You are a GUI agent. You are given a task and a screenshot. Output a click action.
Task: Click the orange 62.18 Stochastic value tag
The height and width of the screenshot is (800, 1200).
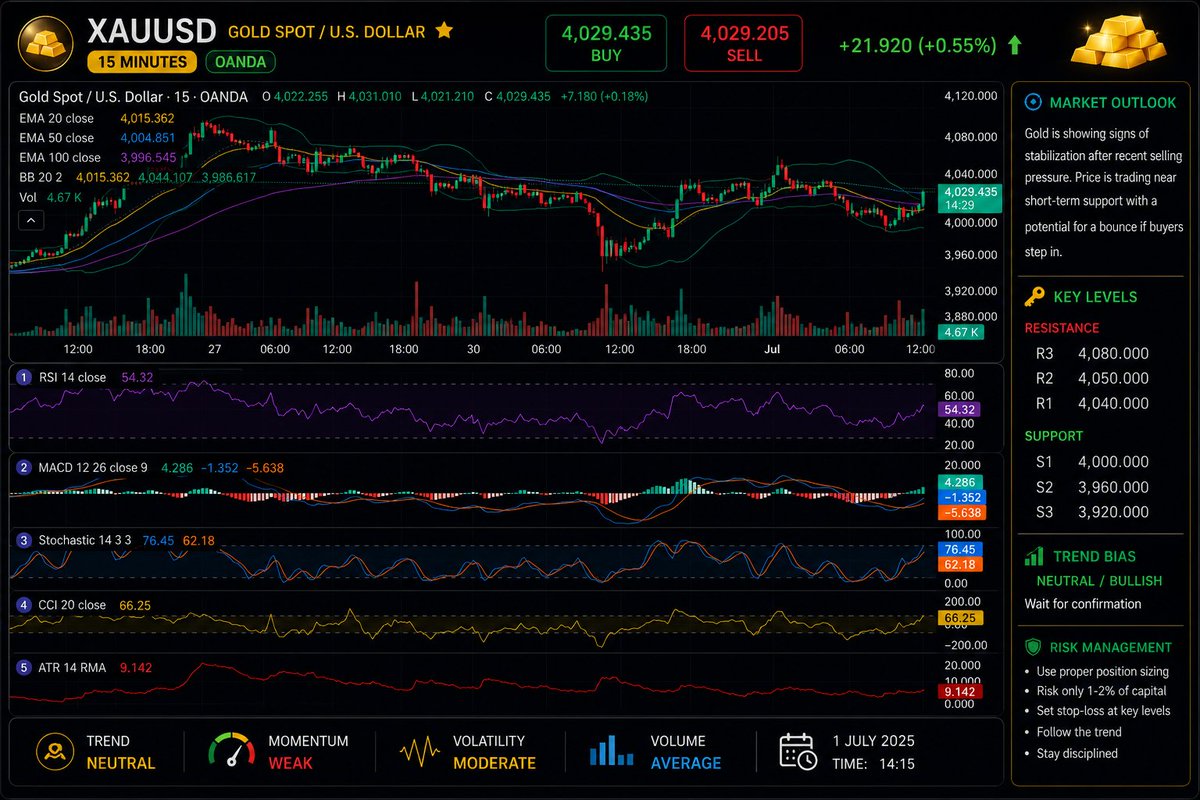pyautogui.click(x=962, y=564)
